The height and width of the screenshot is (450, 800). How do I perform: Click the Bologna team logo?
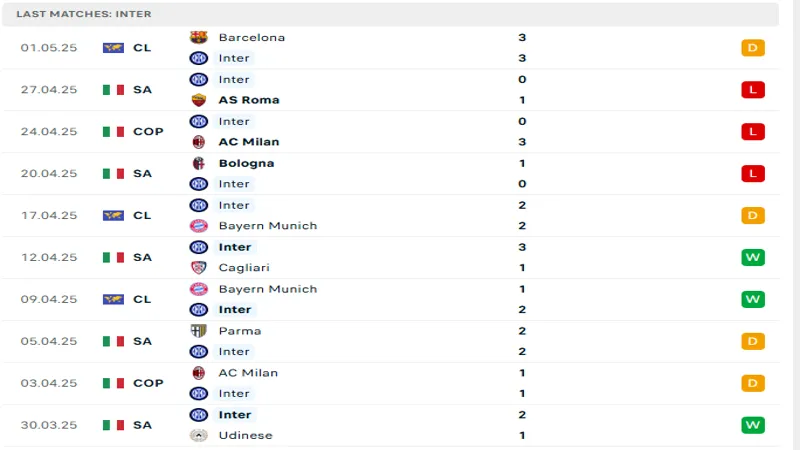point(198,163)
